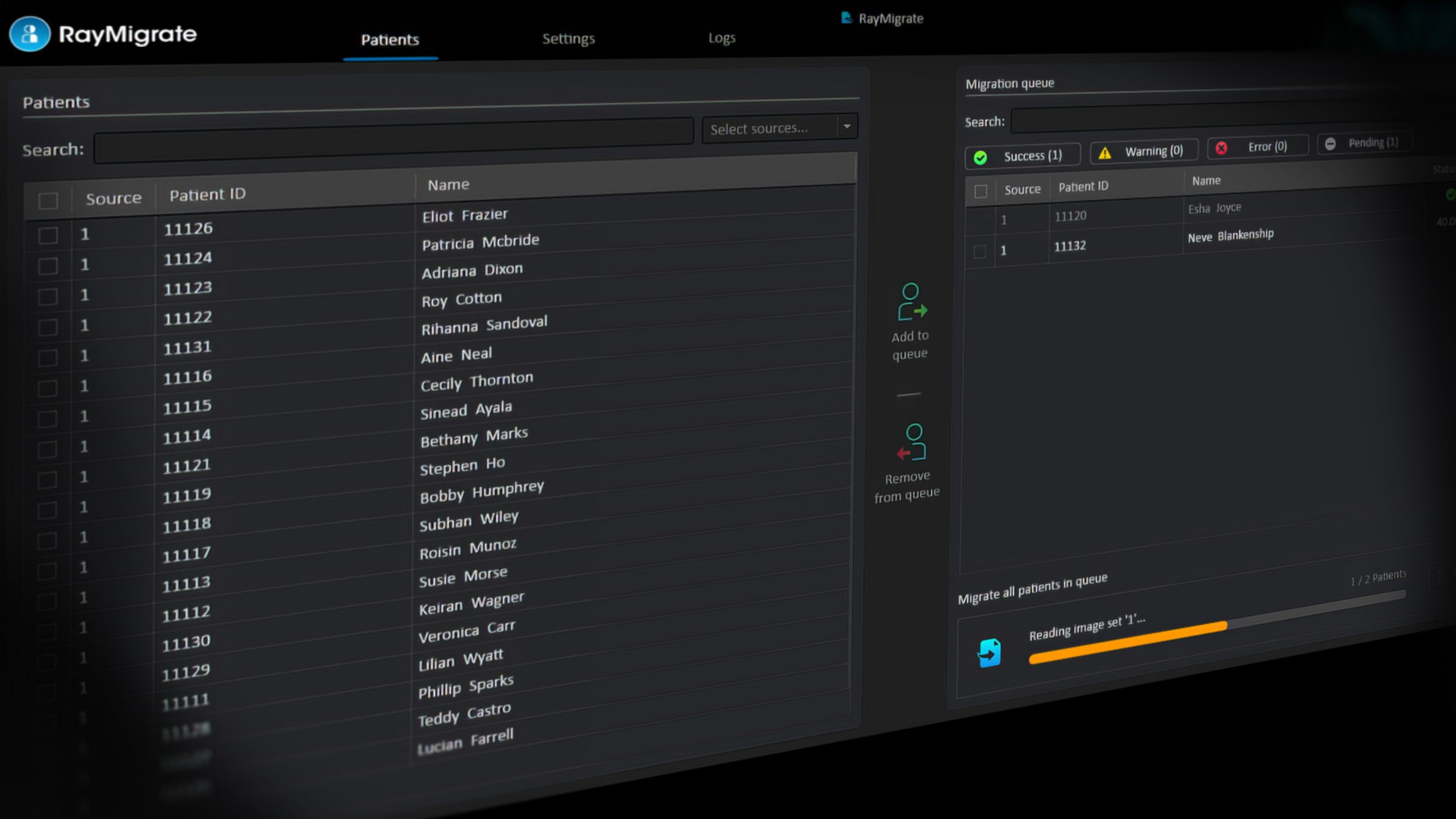Click the yellow Warning triangle icon
1456x819 pixels.
pos(1105,153)
